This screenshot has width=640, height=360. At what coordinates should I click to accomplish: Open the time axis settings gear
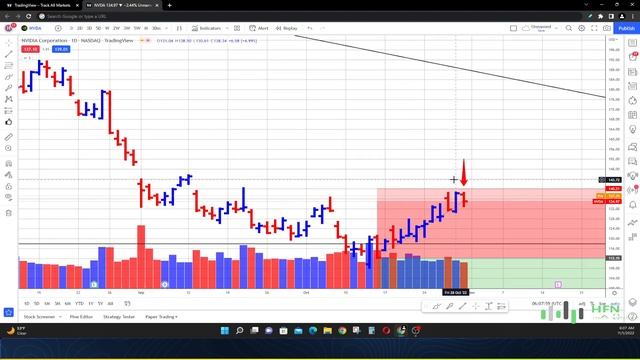click(x=614, y=293)
